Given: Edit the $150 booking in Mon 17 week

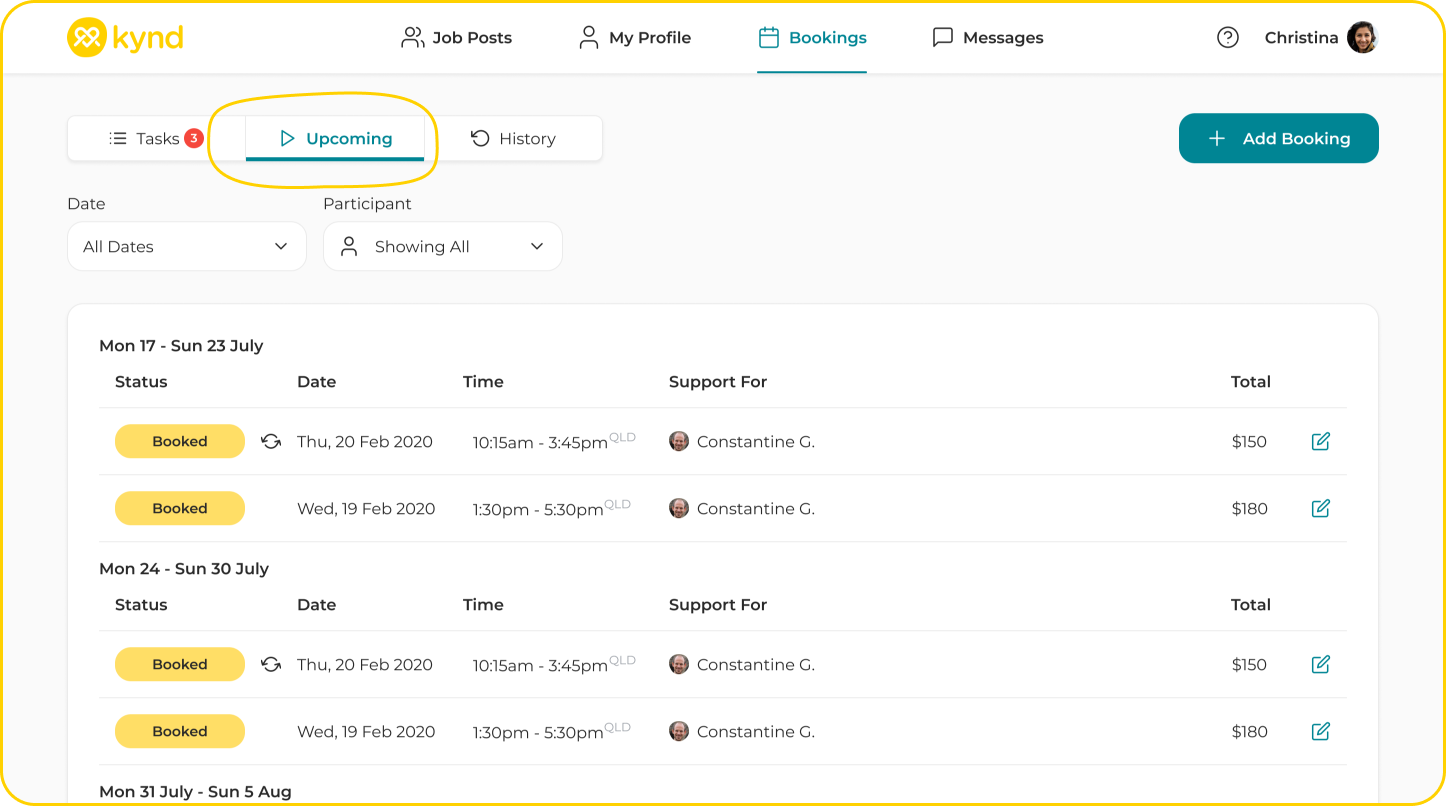Looking at the screenshot, I should coord(1320,441).
